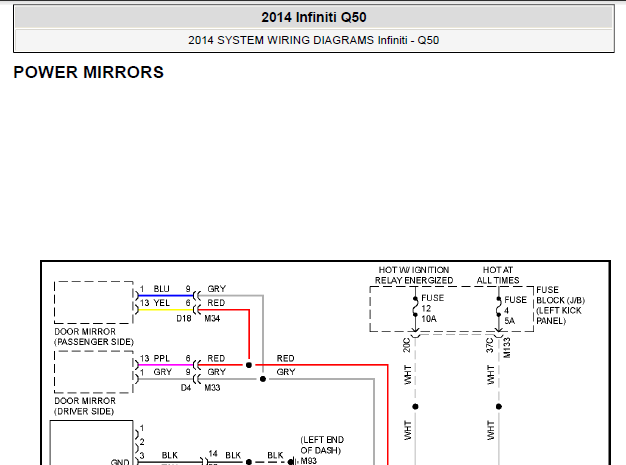Select the "37C" connector pin label
626x465 pixels.
click(489, 345)
